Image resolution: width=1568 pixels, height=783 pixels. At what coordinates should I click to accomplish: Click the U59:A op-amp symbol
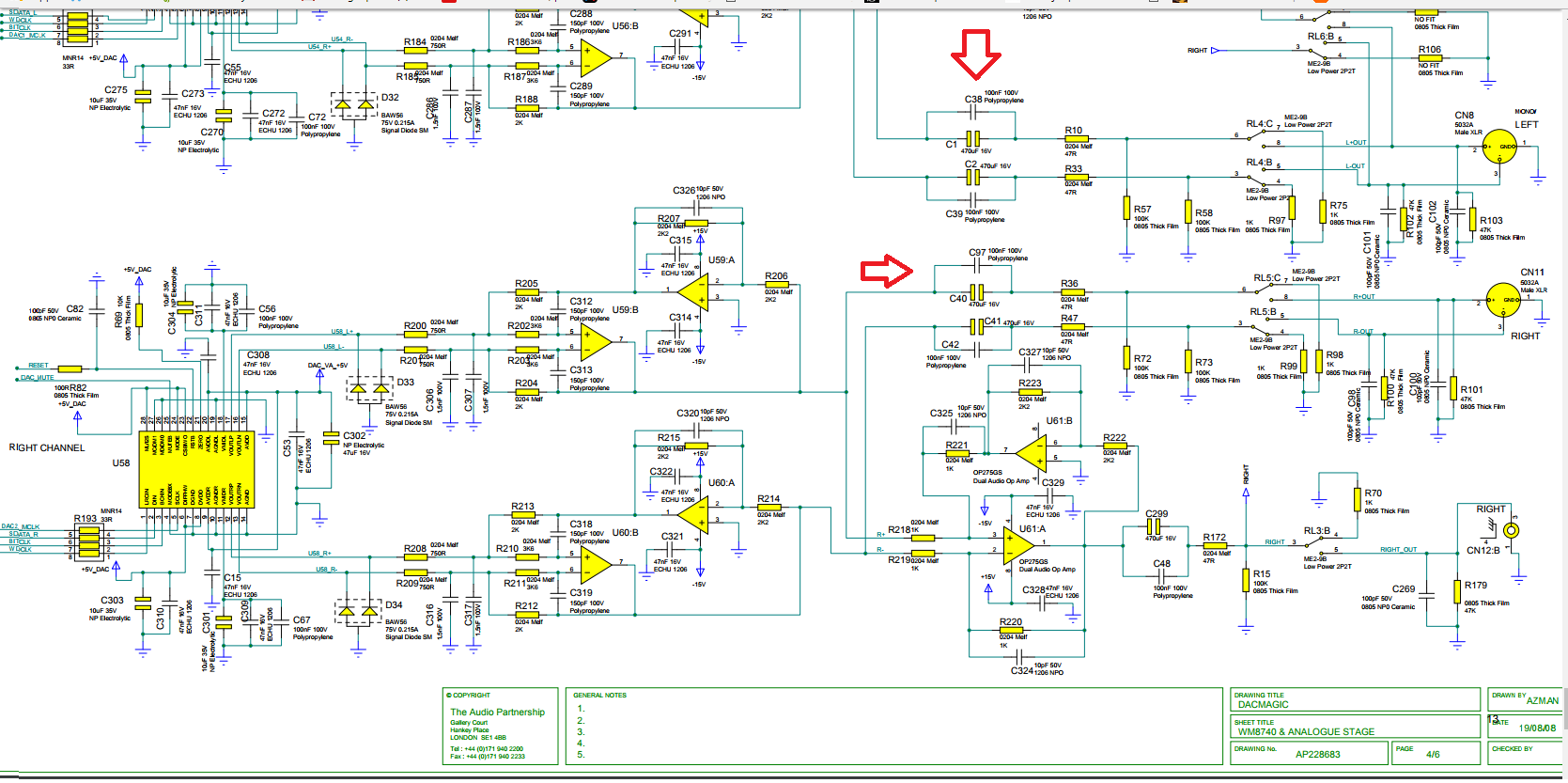click(x=692, y=290)
